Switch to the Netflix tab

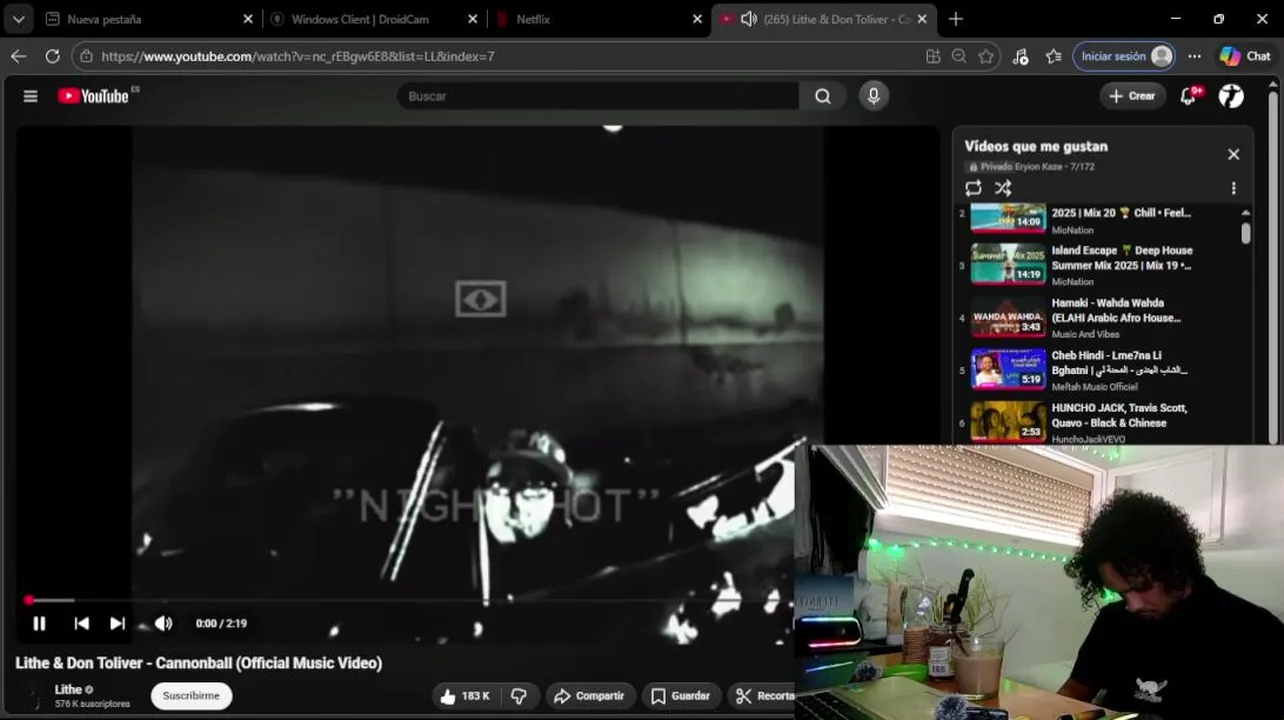coord(600,19)
